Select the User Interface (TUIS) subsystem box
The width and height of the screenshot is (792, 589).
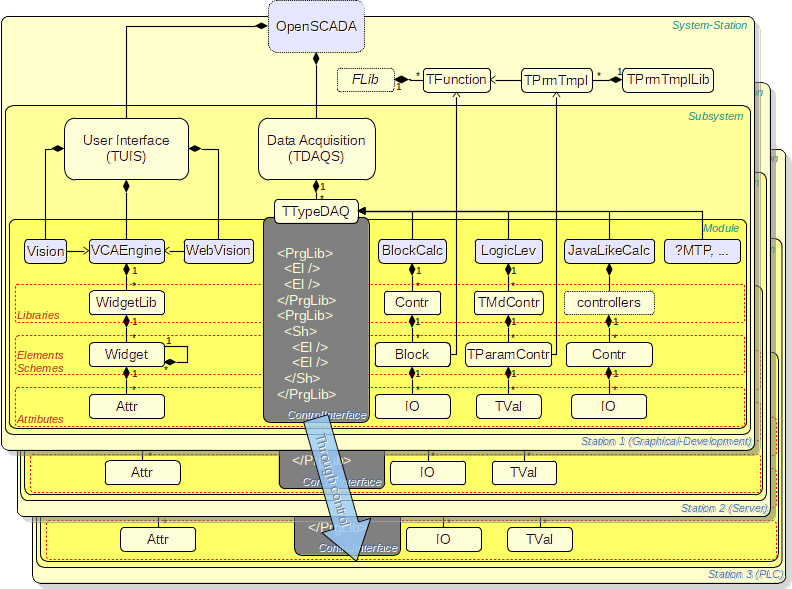[x=126, y=149]
